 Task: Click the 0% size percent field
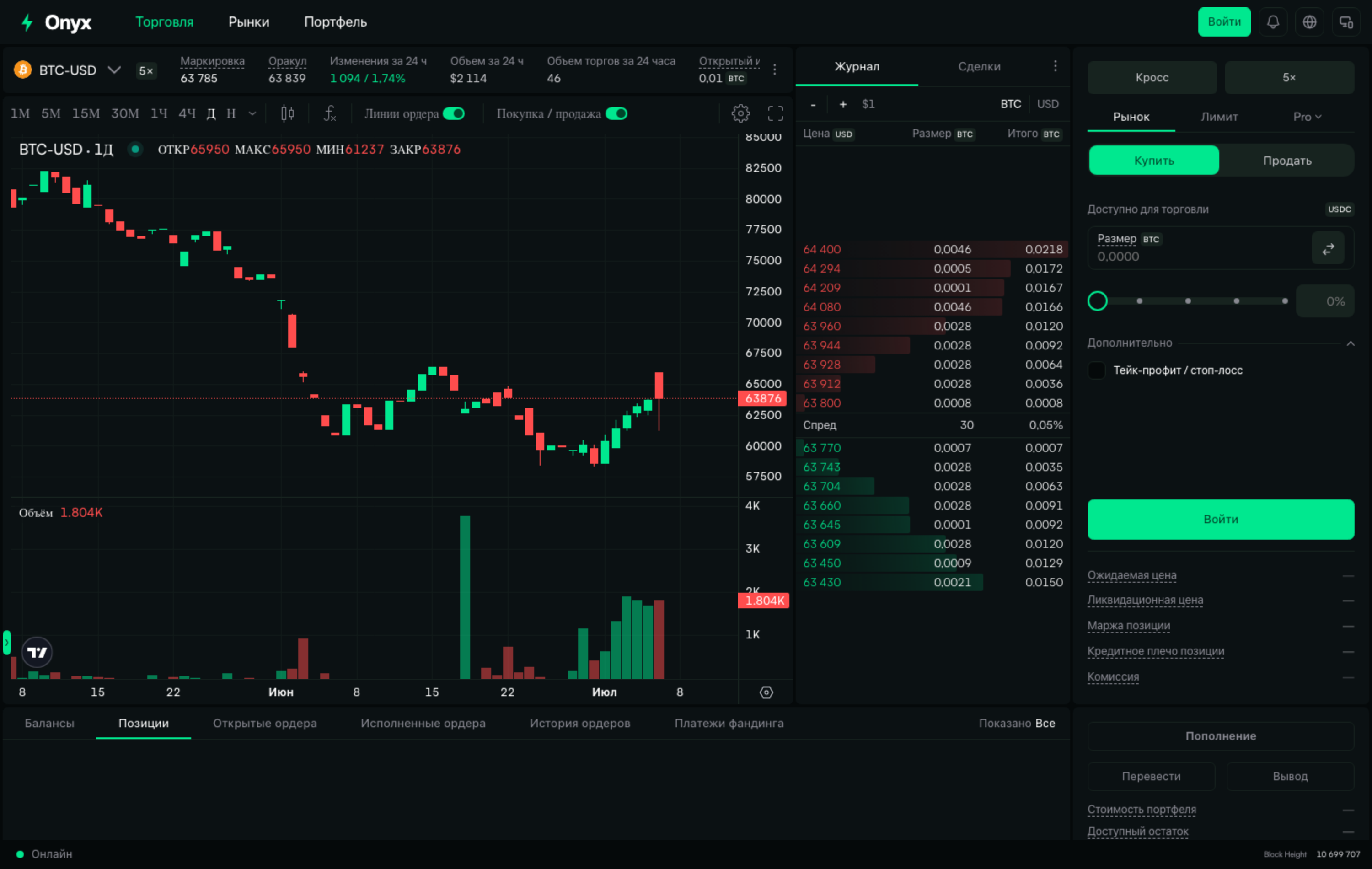point(1325,301)
